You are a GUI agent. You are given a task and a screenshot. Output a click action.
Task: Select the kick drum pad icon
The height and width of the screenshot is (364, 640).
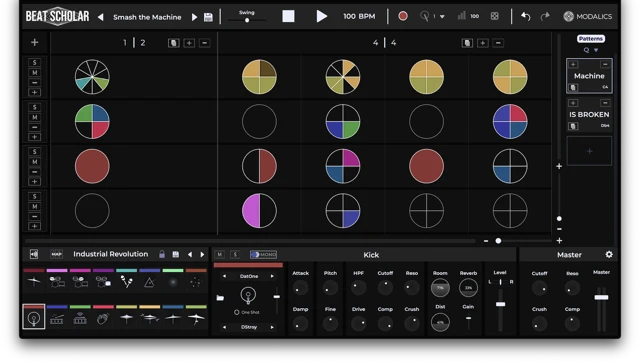[33, 317]
